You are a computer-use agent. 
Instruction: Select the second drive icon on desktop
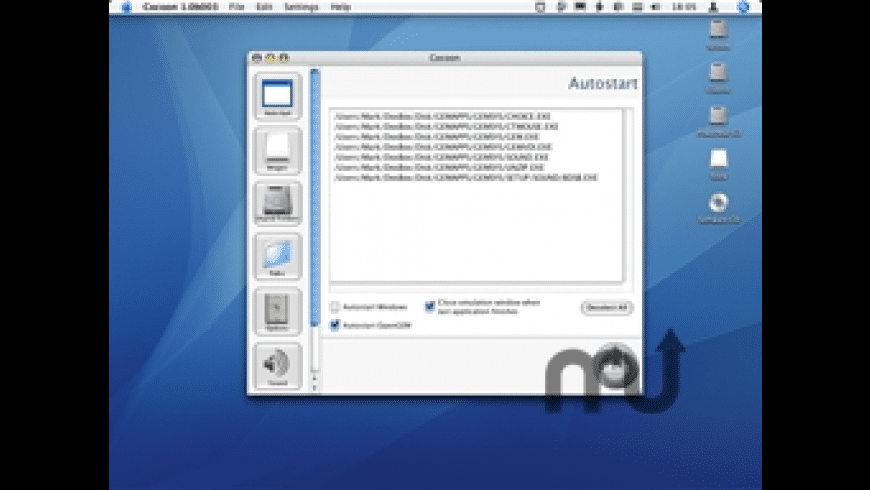(x=718, y=72)
